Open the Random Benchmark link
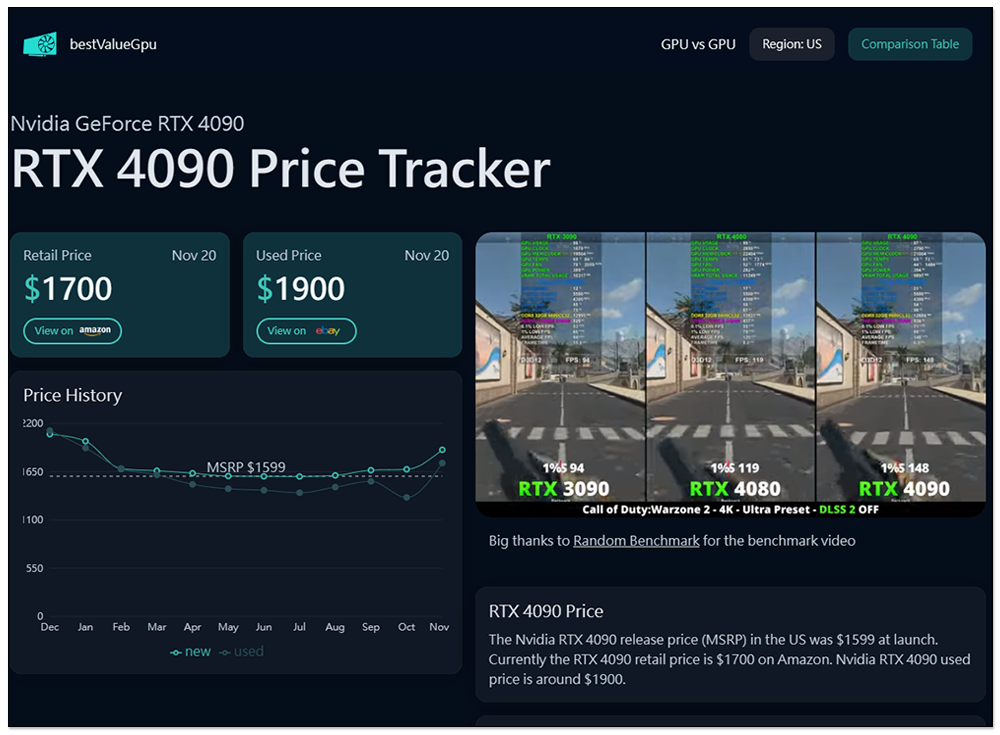Image resolution: width=1000 pixels, height=735 pixels. [636, 541]
